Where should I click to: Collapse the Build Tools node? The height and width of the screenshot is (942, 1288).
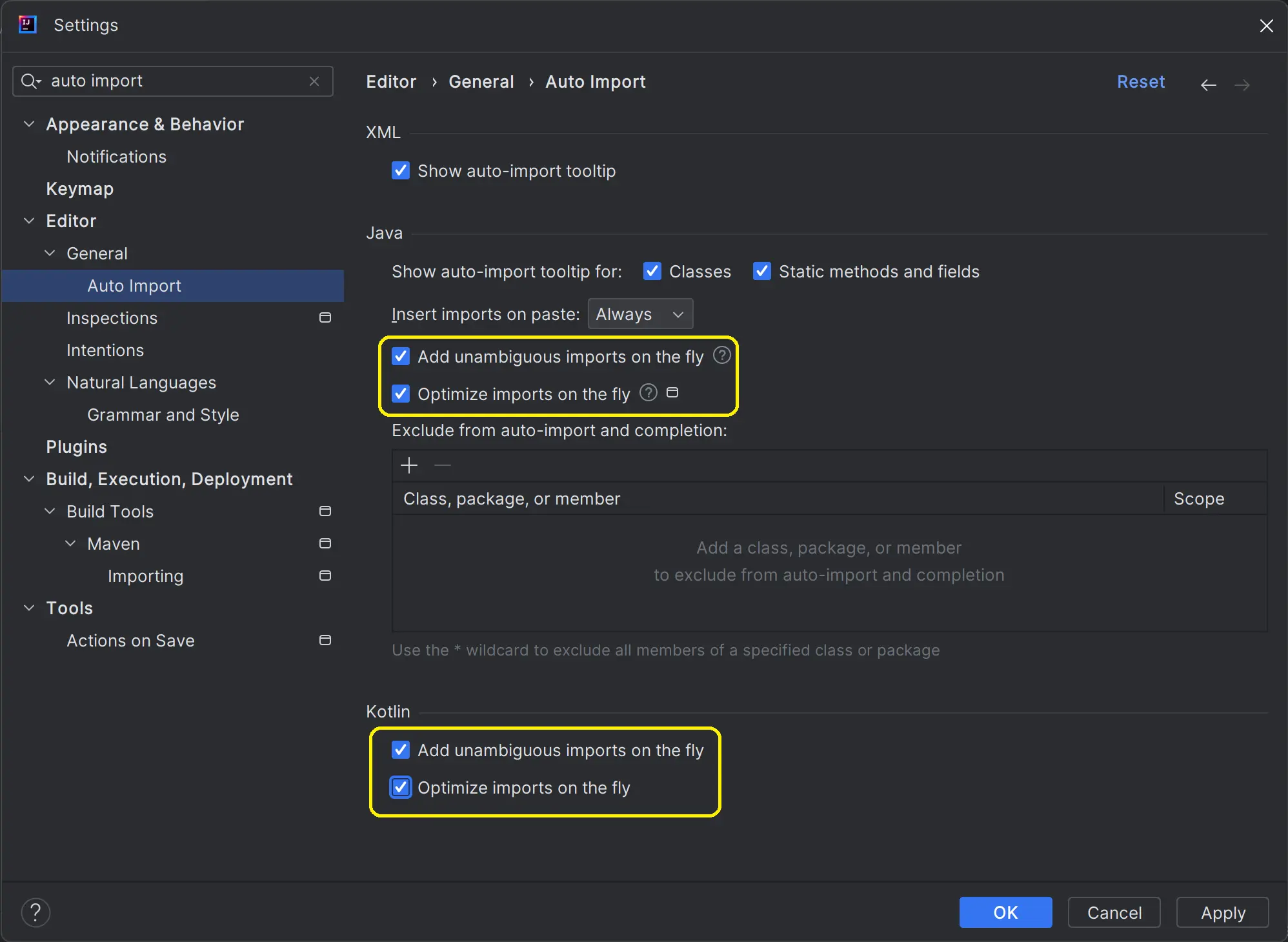click(x=50, y=511)
